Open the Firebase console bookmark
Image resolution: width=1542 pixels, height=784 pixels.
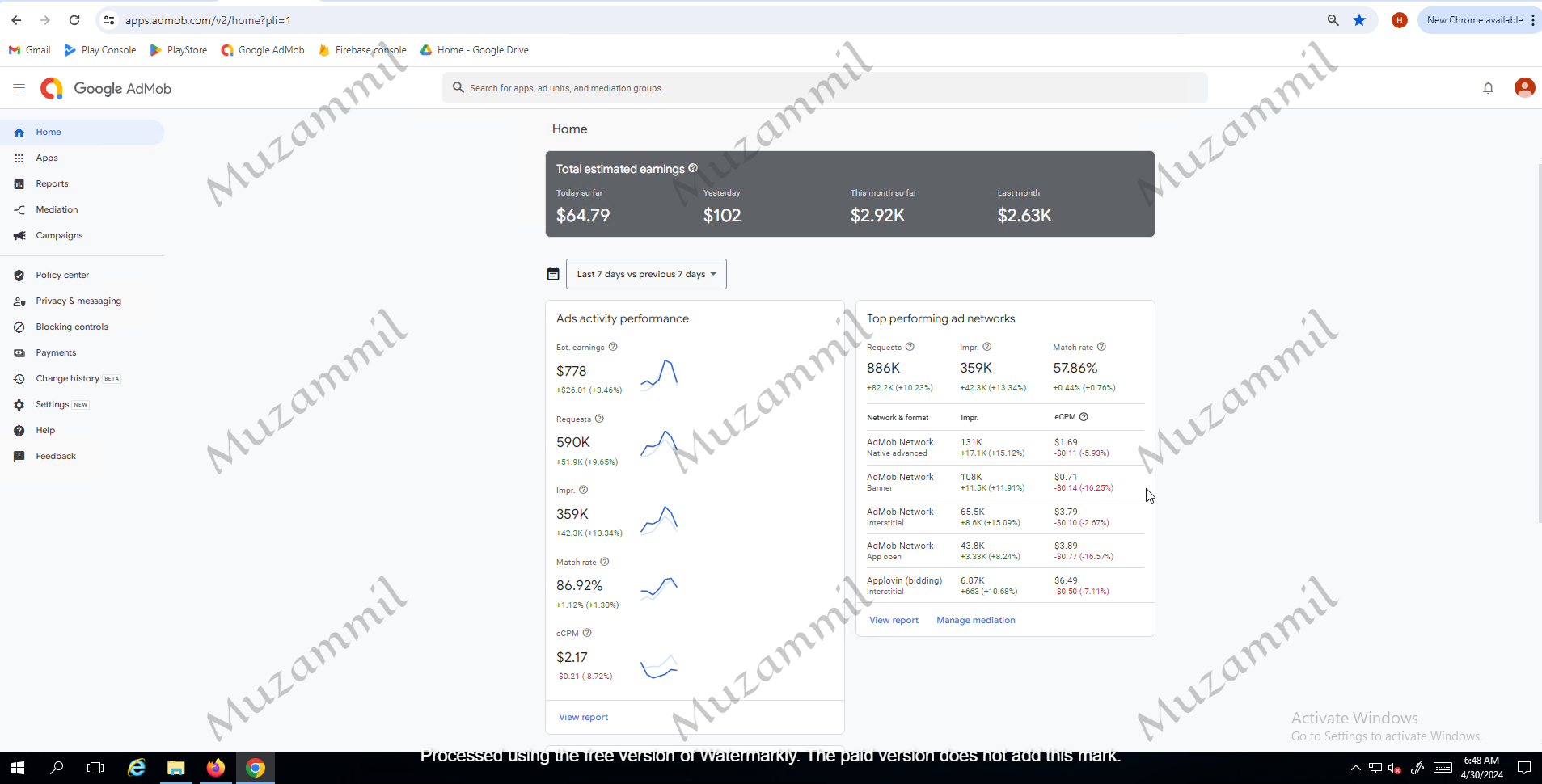pyautogui.click(x=362, y=50)
